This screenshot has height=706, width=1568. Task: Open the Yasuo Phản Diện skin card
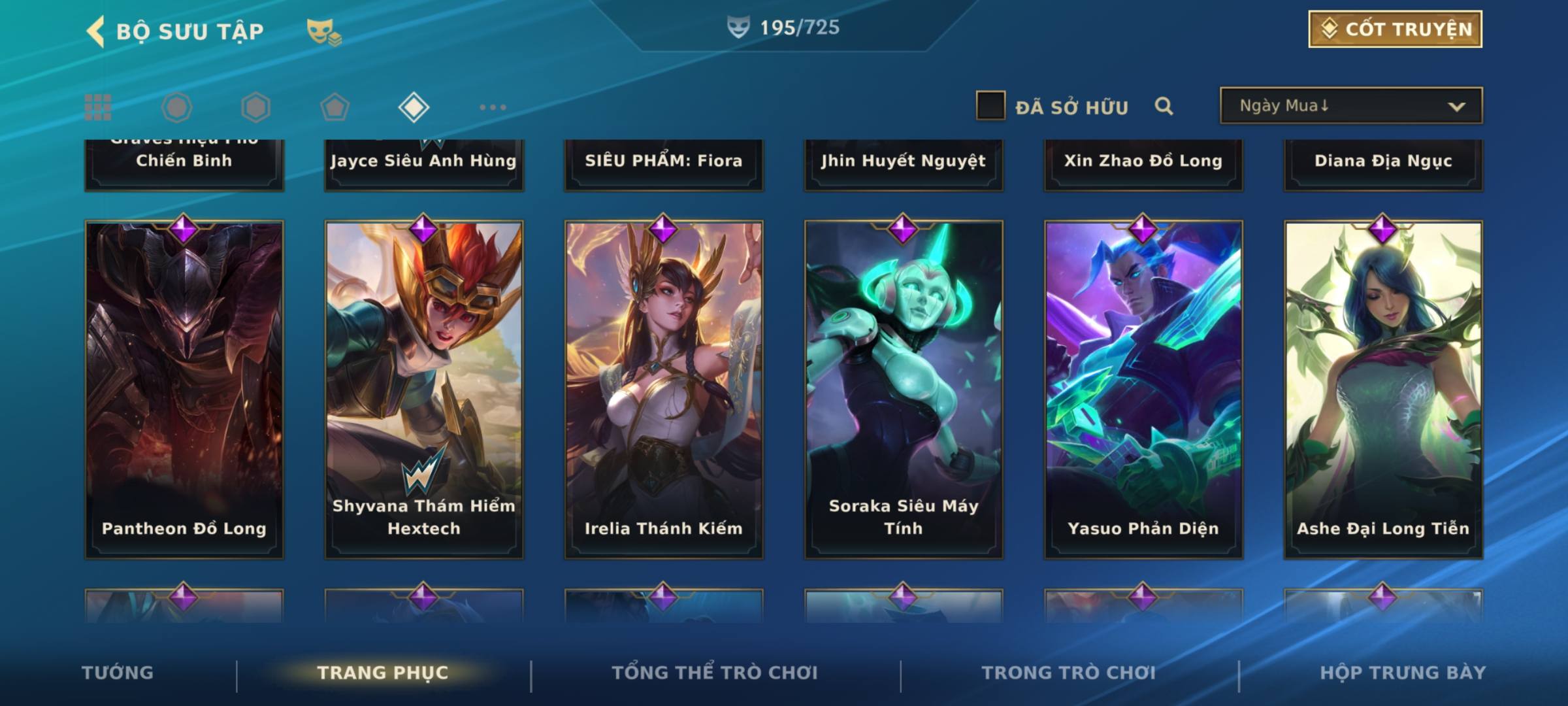click(x=1143, y=390)
